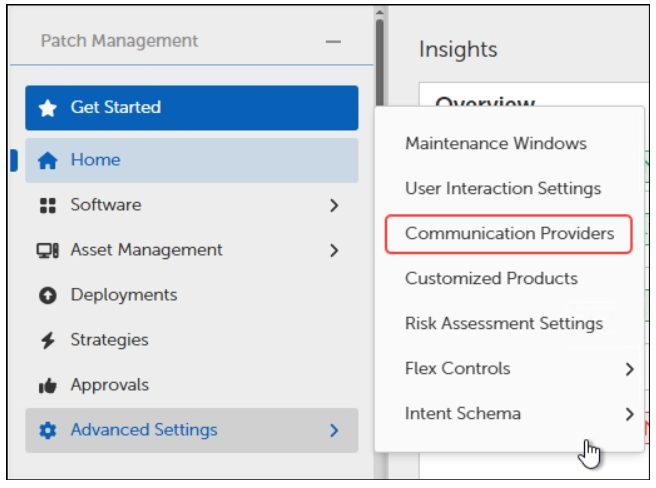Click the Software grid icon
656x488 pixels.
pyautogui.click(x=47, y=205)
